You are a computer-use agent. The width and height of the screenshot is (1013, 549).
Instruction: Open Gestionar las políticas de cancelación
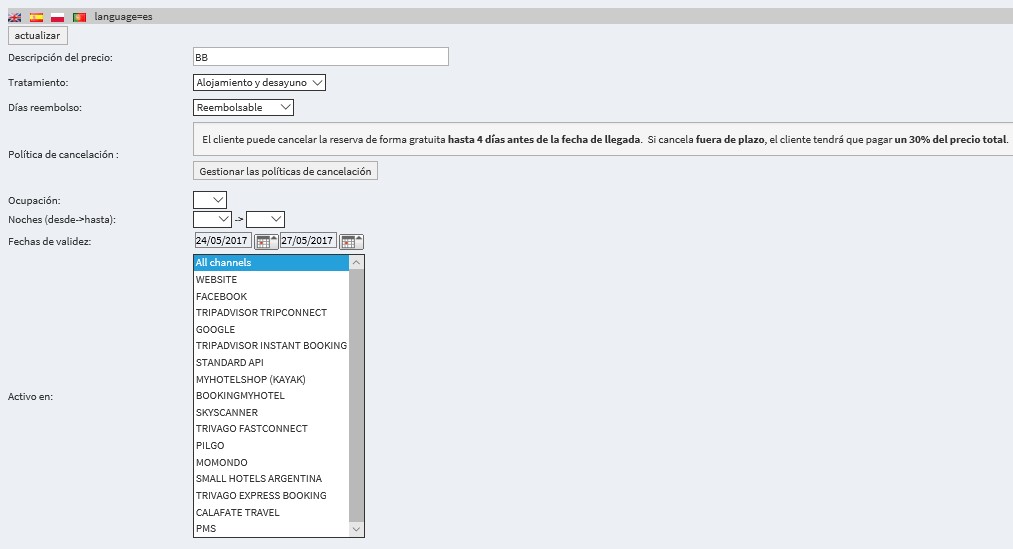point(285,171)
